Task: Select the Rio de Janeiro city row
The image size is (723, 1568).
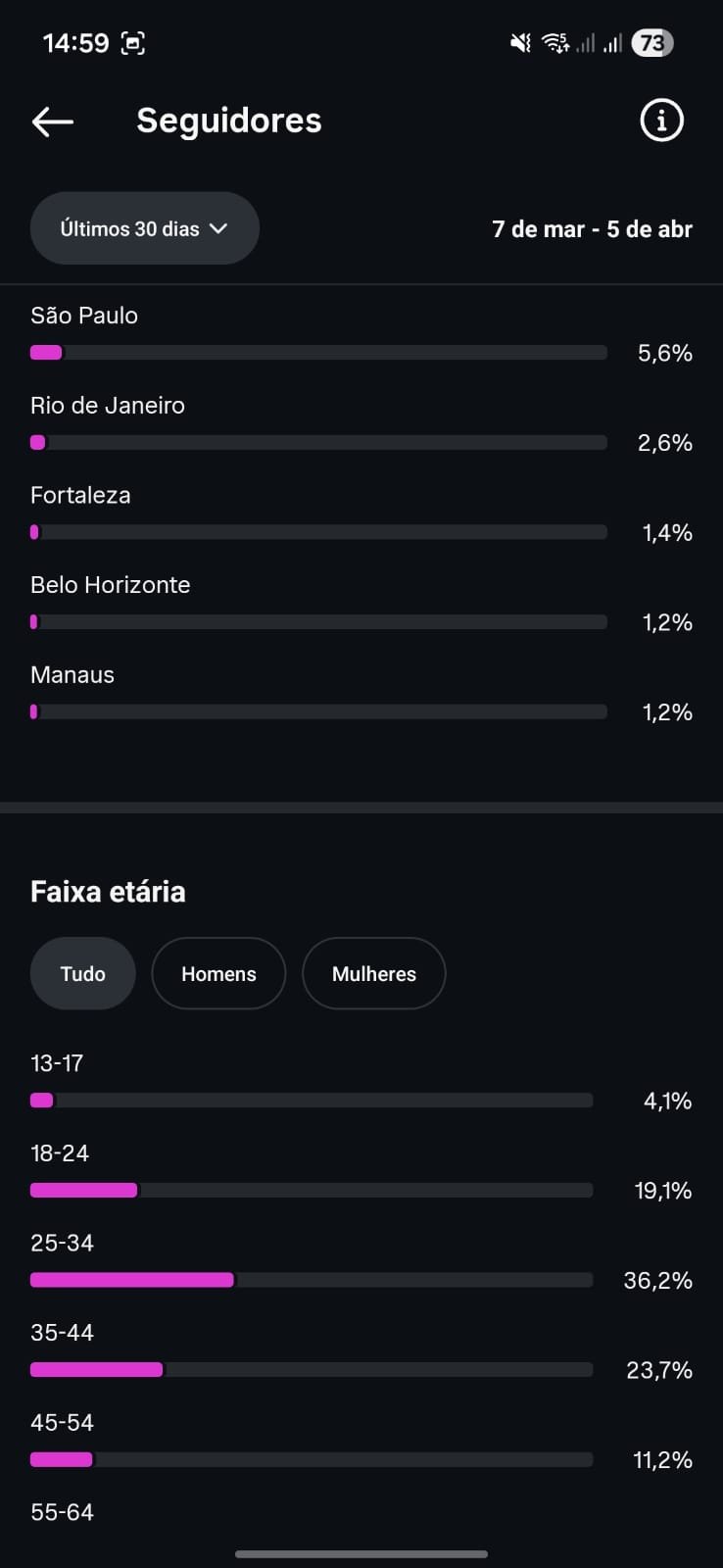Action: pos(108,406)
